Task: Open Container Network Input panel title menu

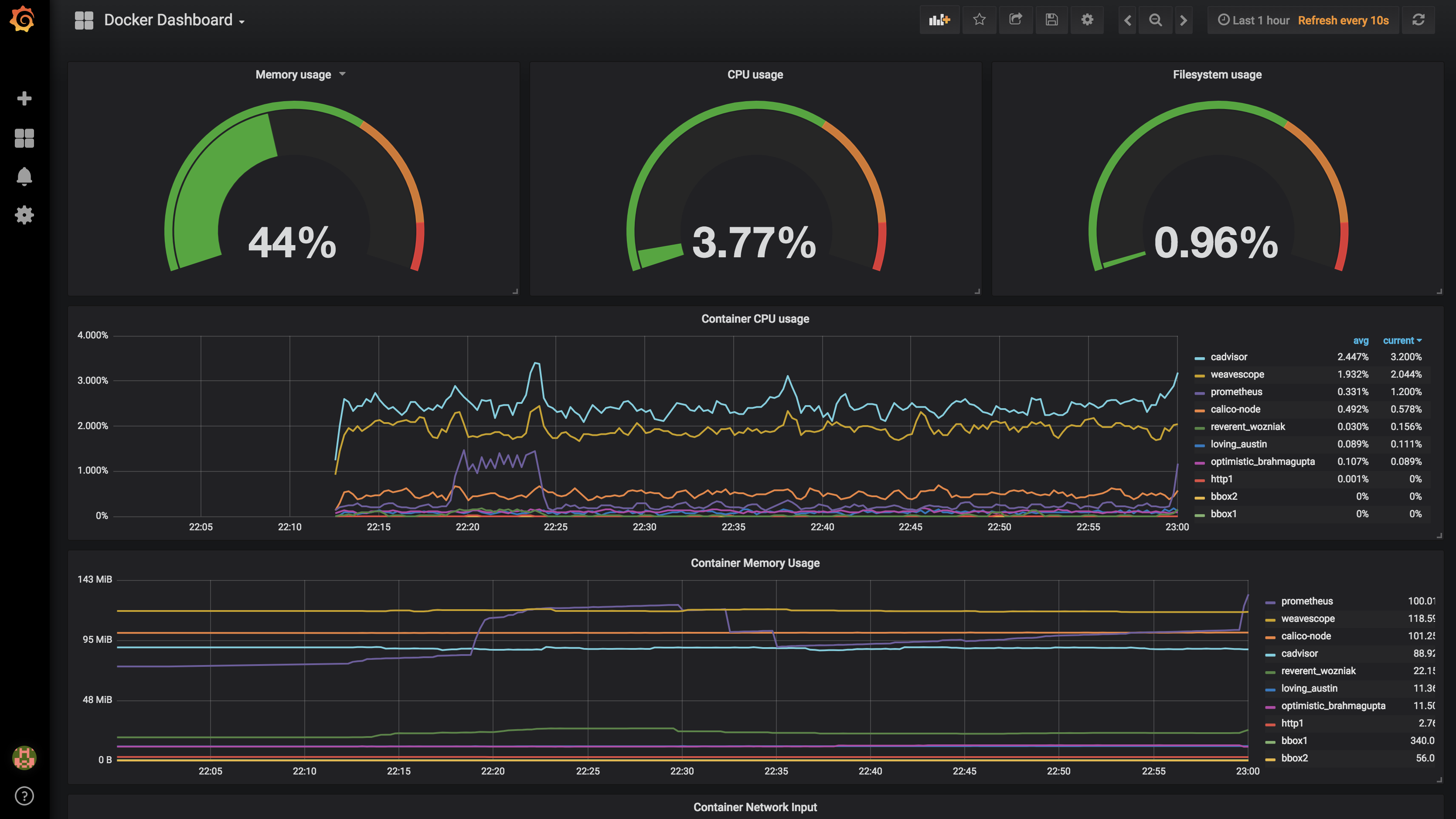Action: pyautogui.click(x=755, y=807)
